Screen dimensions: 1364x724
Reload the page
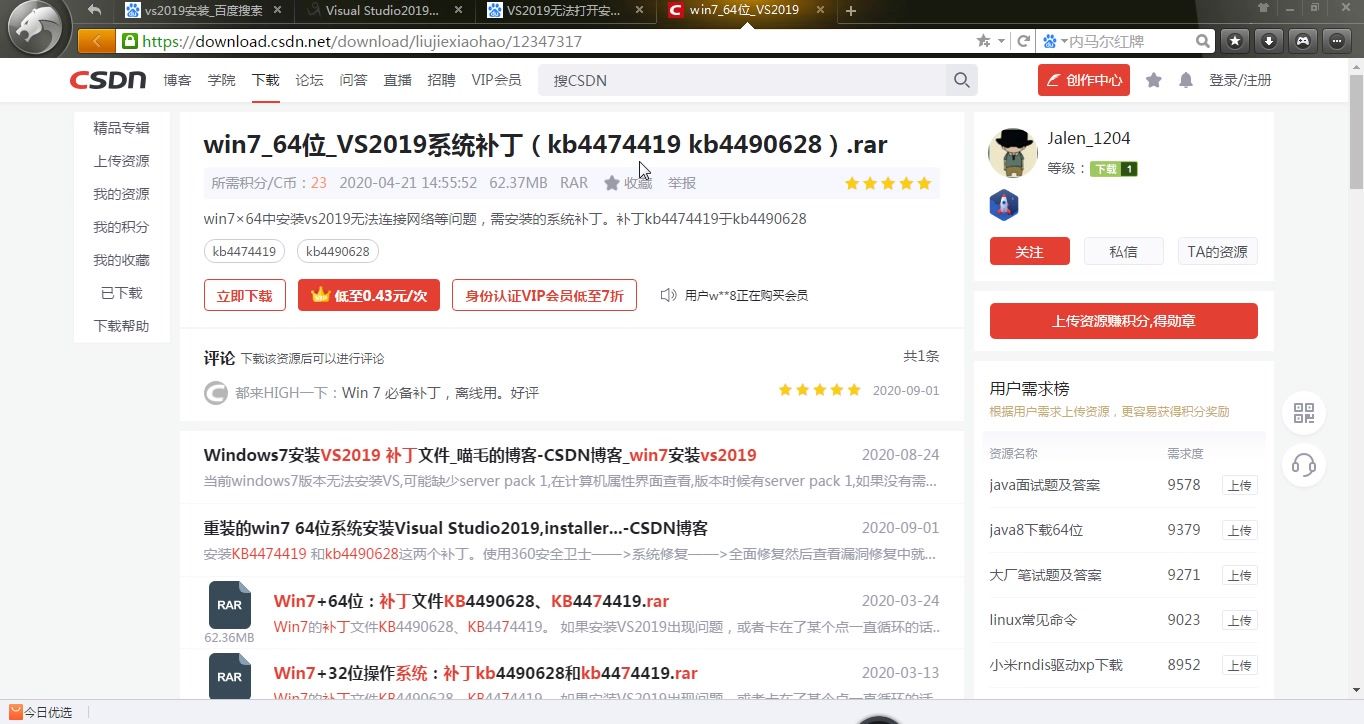1023,41
